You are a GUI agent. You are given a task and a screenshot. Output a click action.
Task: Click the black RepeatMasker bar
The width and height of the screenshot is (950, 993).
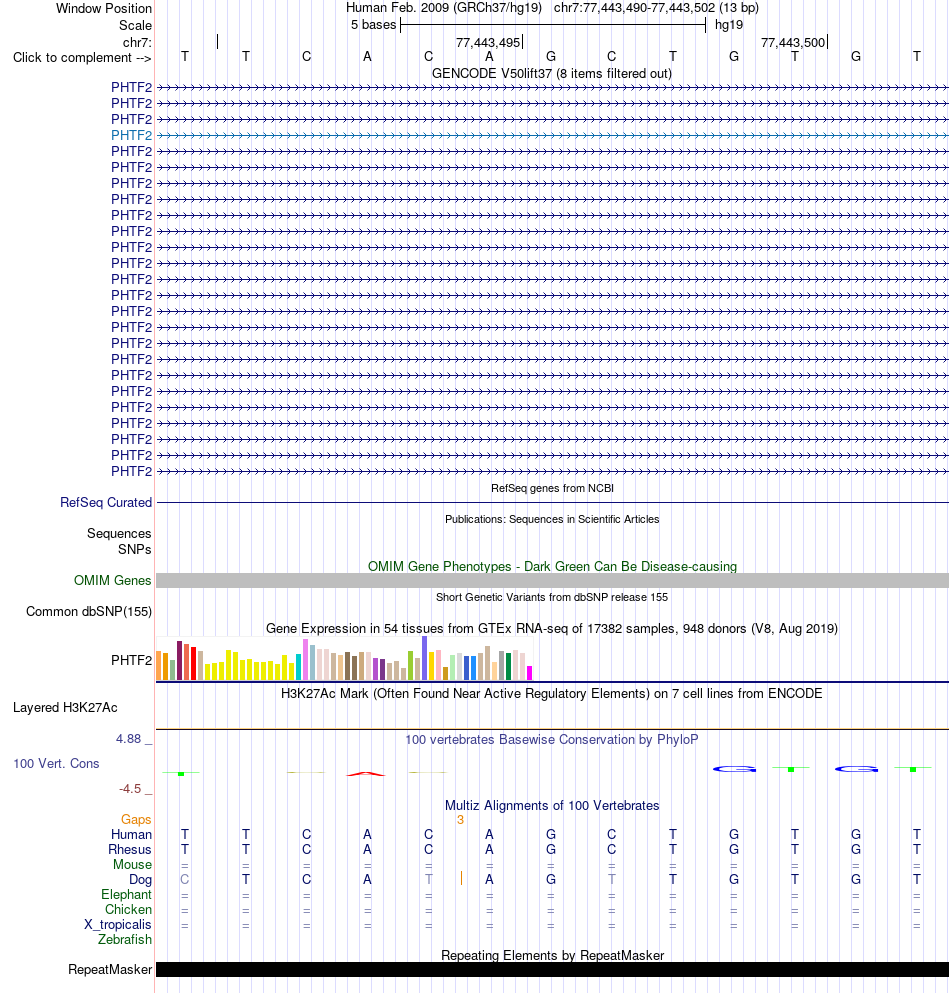pos(552,970)
